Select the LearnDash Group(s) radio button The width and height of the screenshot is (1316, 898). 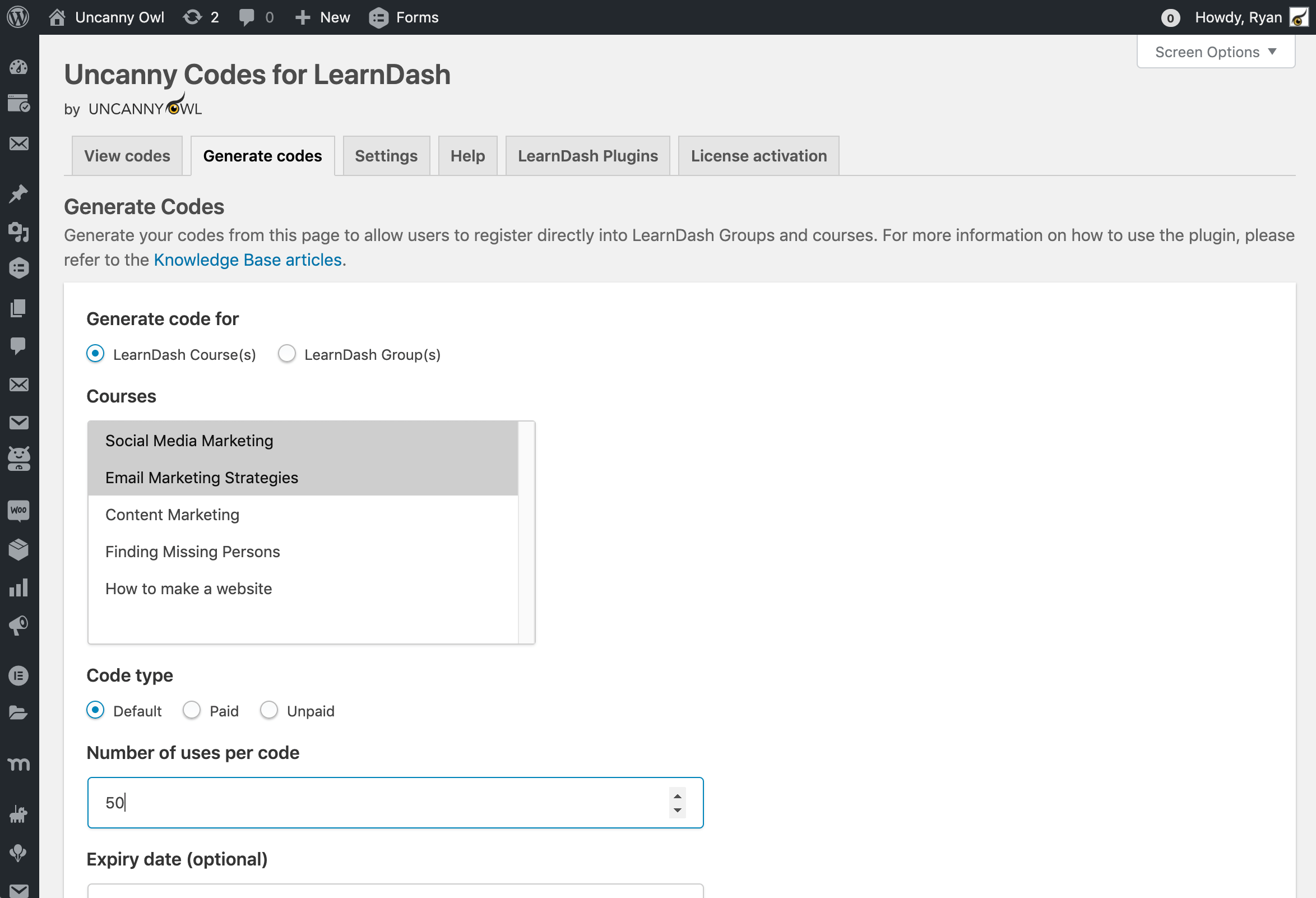tap(286, 354)
